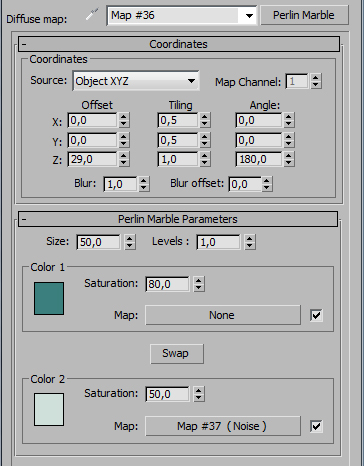The height and width of the screenshot is (466, 364).
Task: Collapse the Perlin Marble Parameters rollout
Action: point(178,219)
